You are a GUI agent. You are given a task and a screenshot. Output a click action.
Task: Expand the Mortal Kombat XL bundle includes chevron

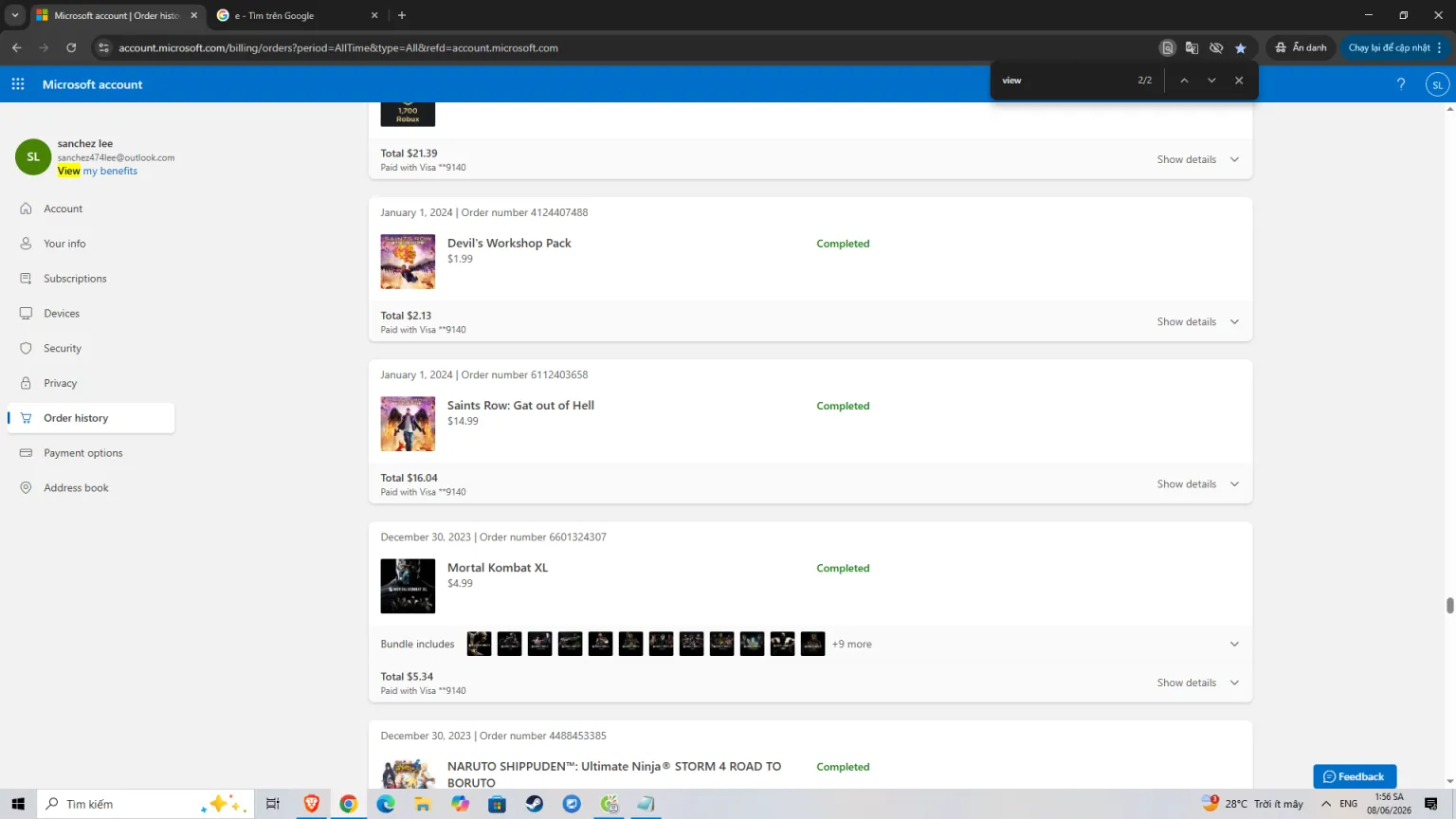1234,645
